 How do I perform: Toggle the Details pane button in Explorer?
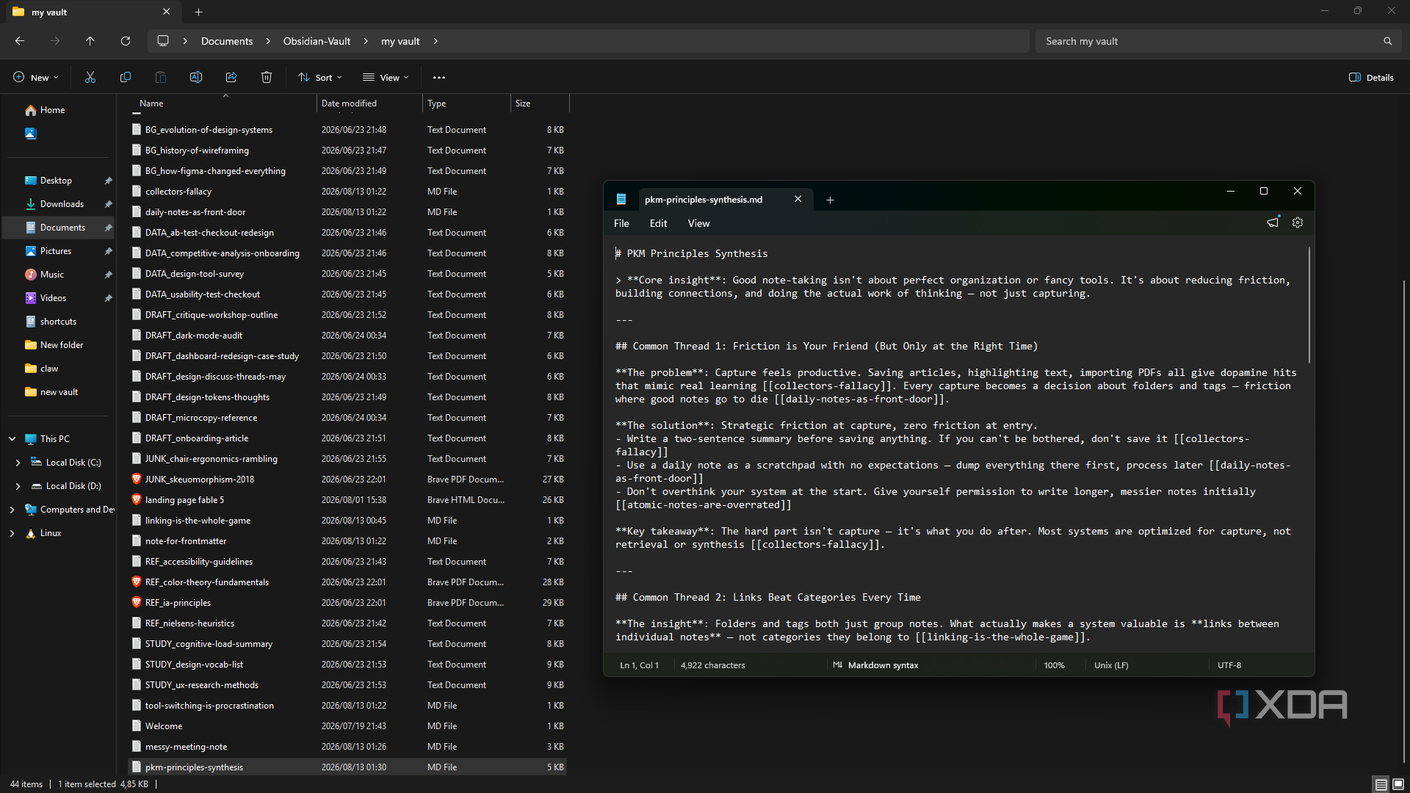[1371, 77]
